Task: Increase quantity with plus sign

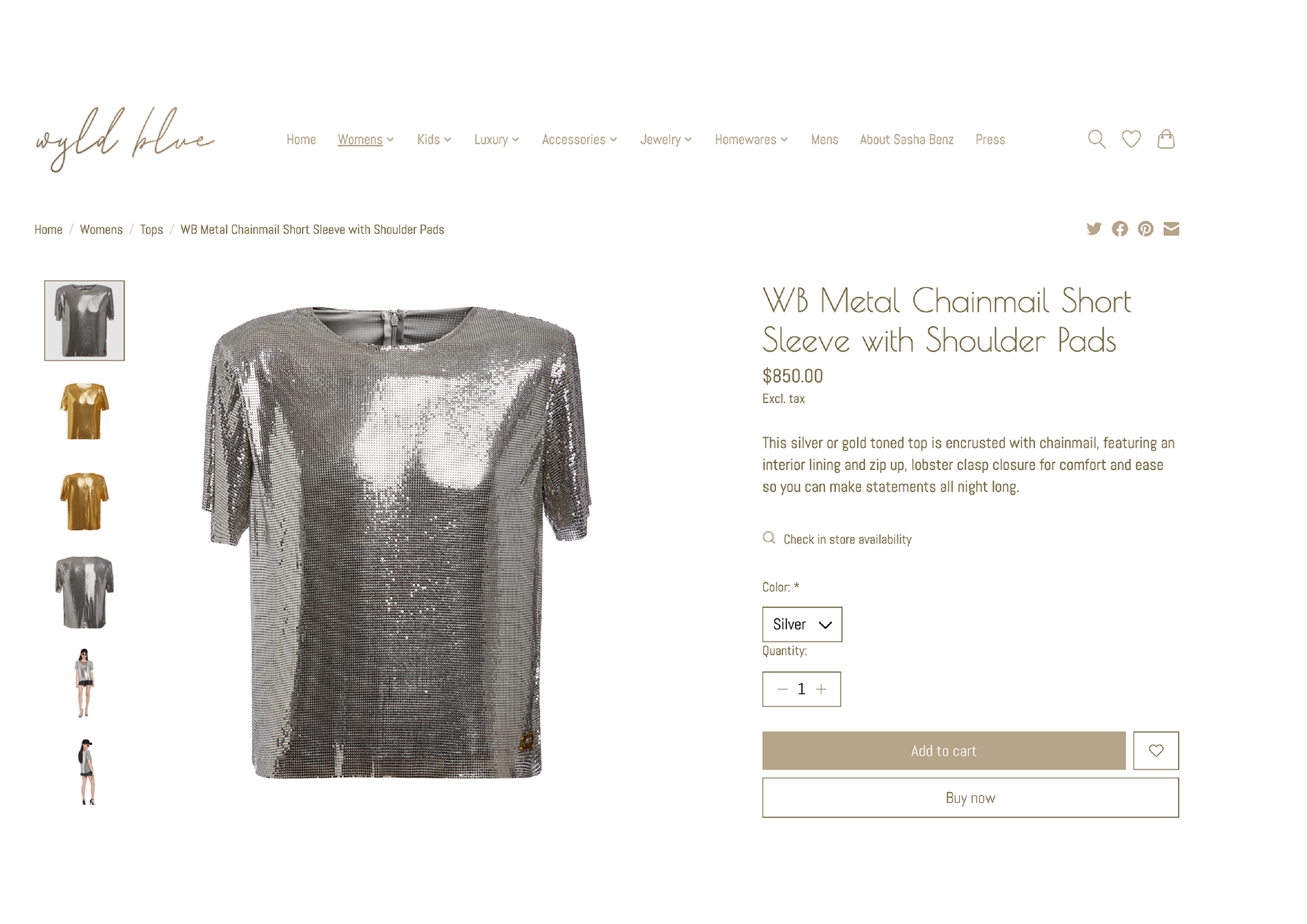Action: pyautogui.click(x=822, y=689)
